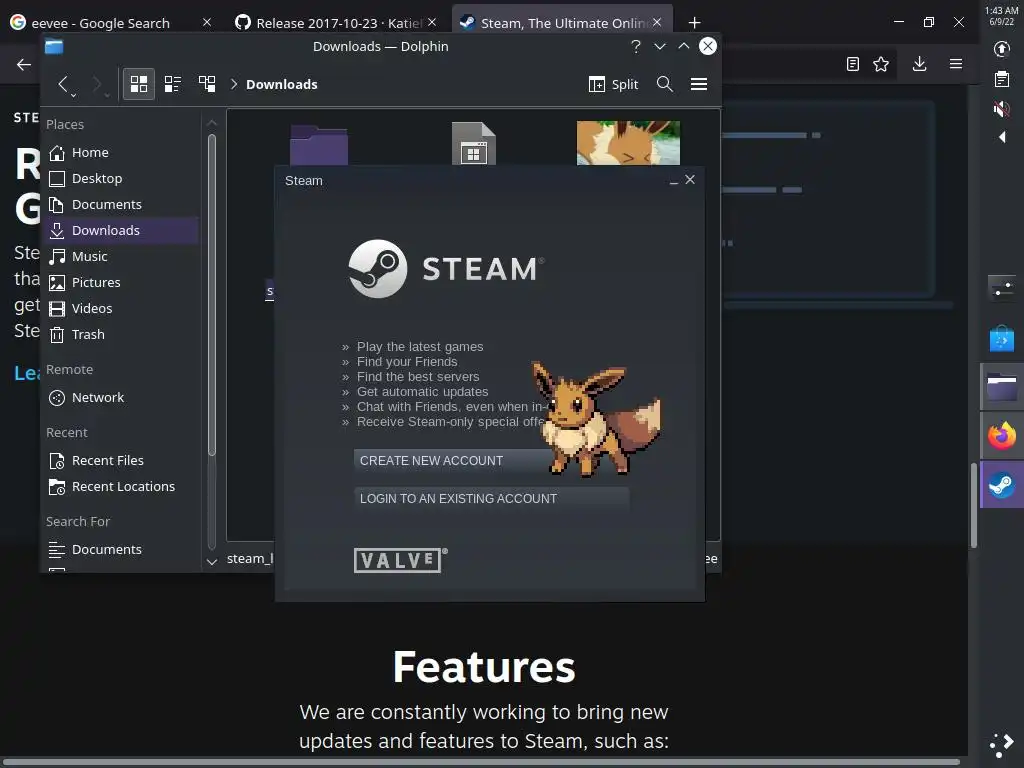Toggle browser reader view icon
Viewport: 1024px width, 768px height.
852,64
